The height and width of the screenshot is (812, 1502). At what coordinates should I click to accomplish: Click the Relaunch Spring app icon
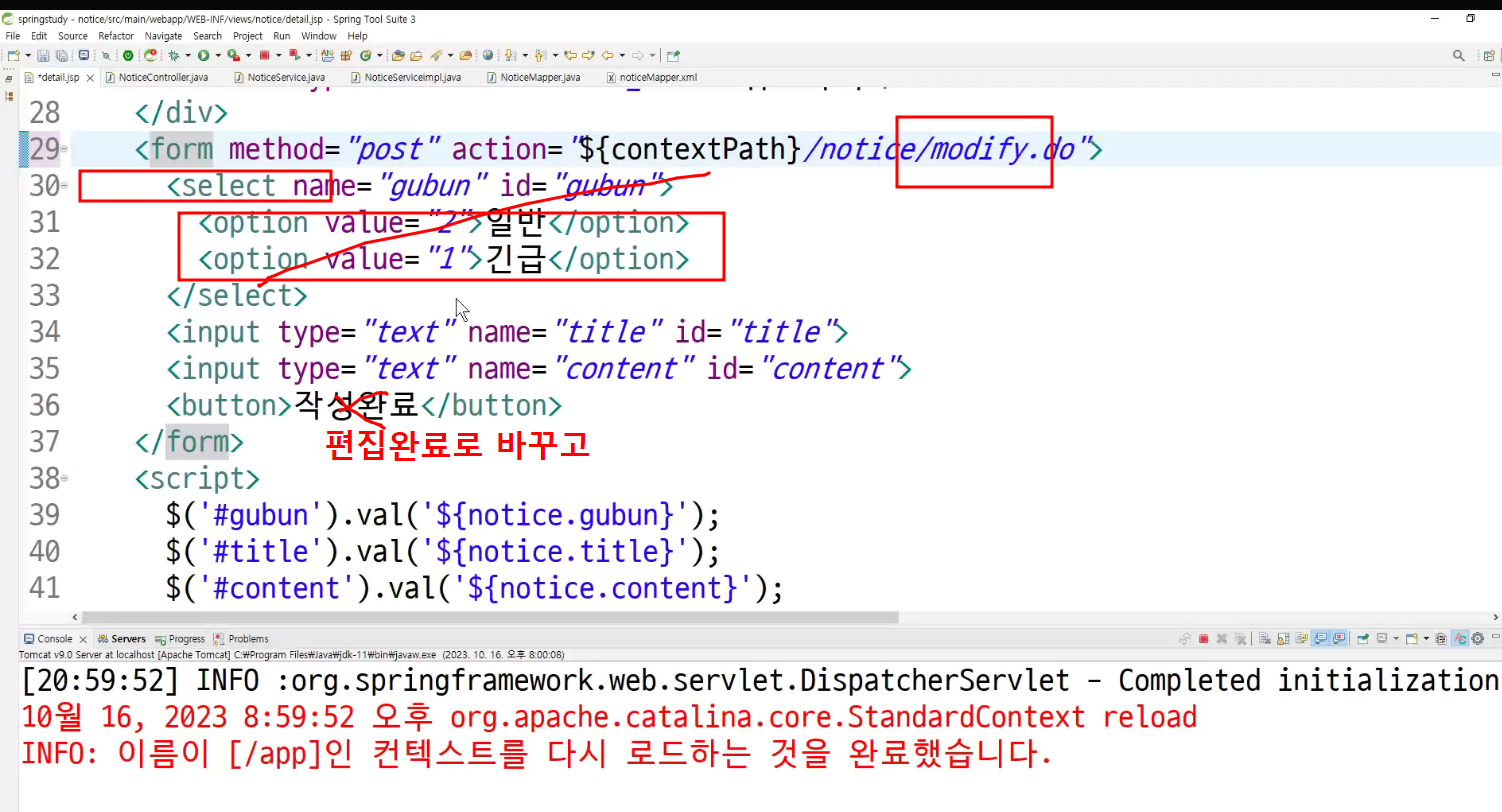(150, 55)
